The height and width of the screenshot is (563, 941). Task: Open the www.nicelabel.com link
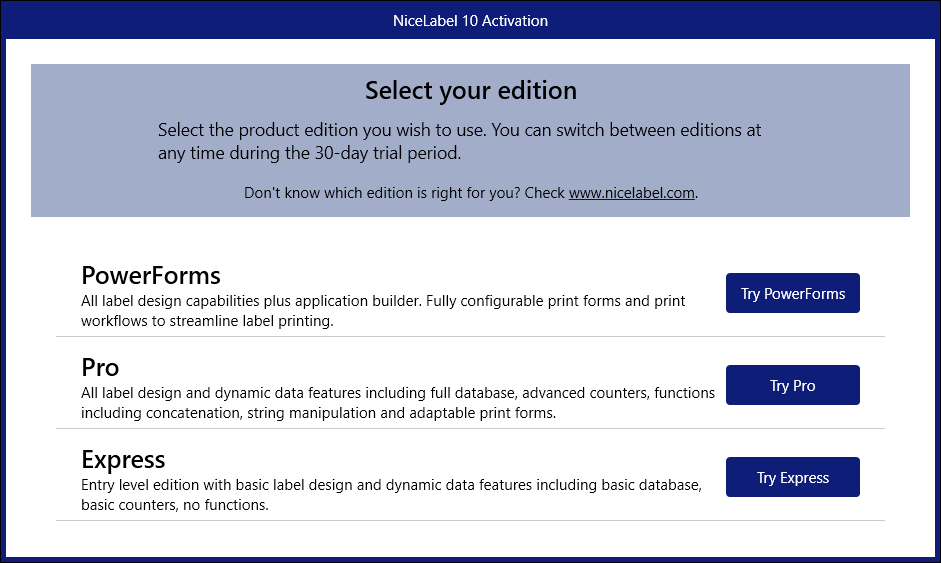[x=631, y=193]
